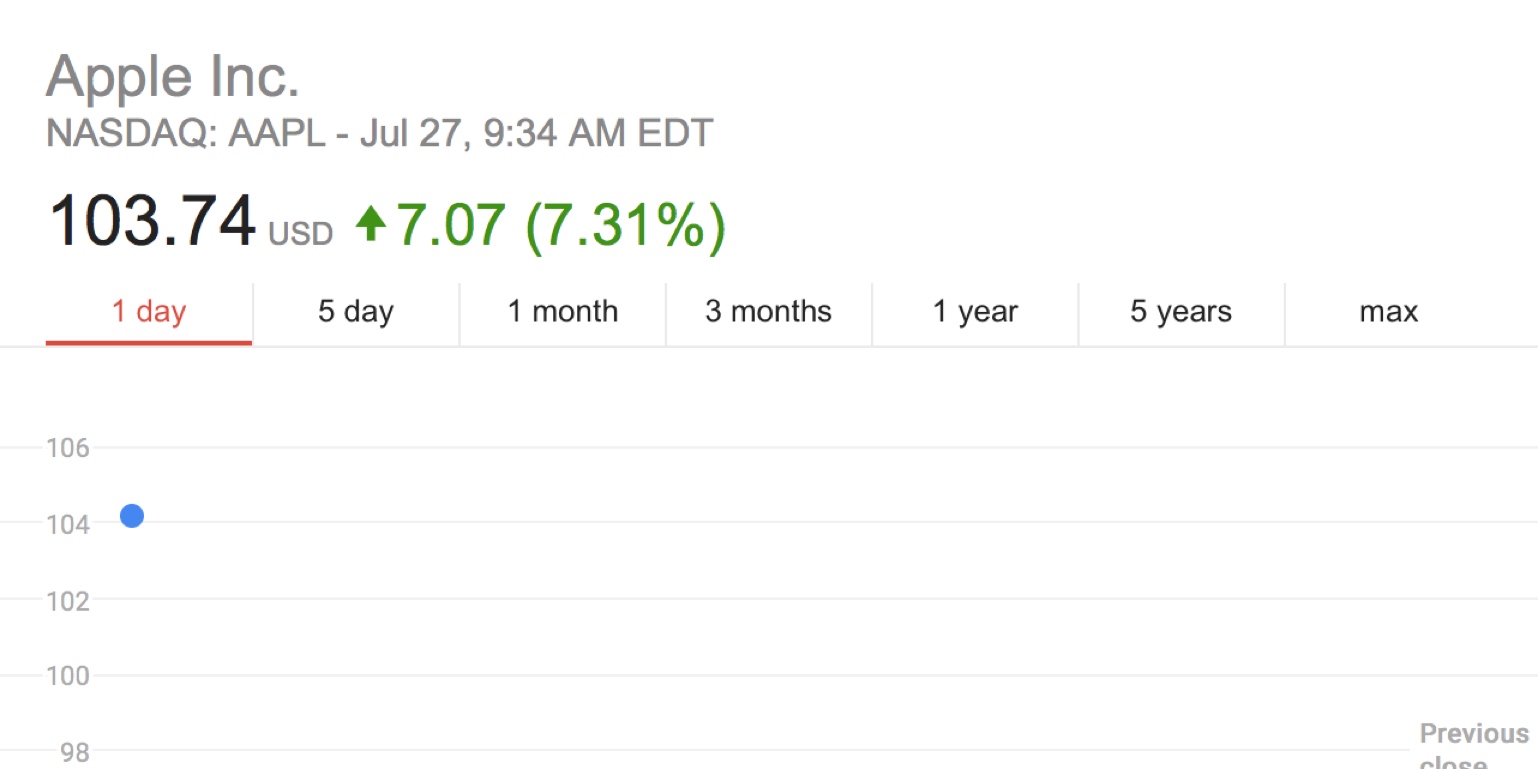Show the 3 months chart view
The height and width of the screenshot is (769, 1538).
pos(769,312)
